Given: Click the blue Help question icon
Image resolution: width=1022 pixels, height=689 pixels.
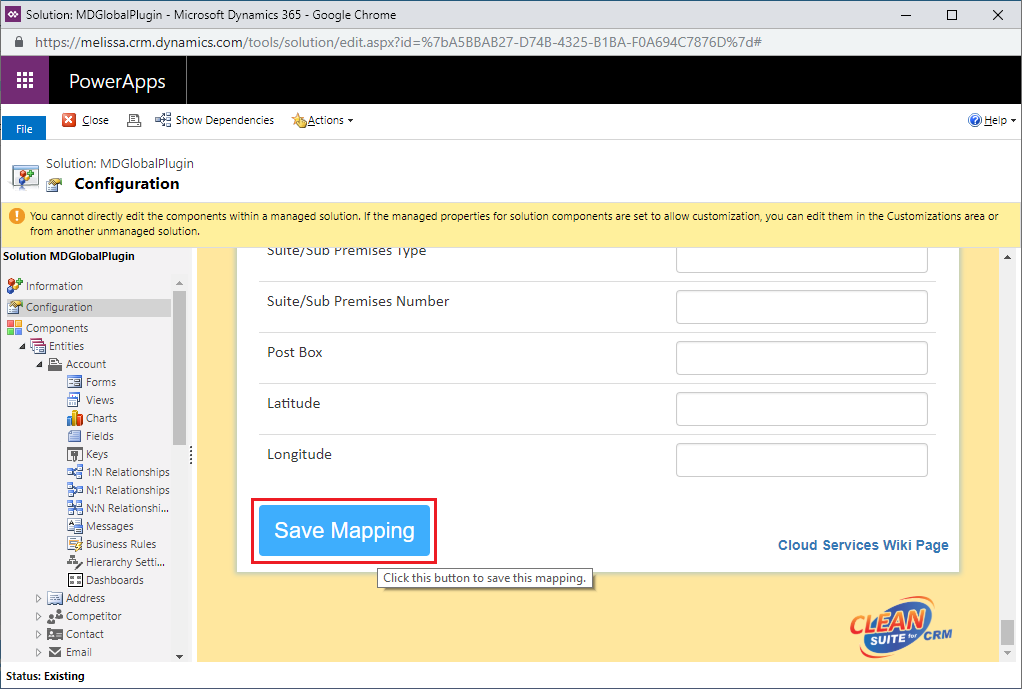Looking at the screenshot, I should (974, 120).
